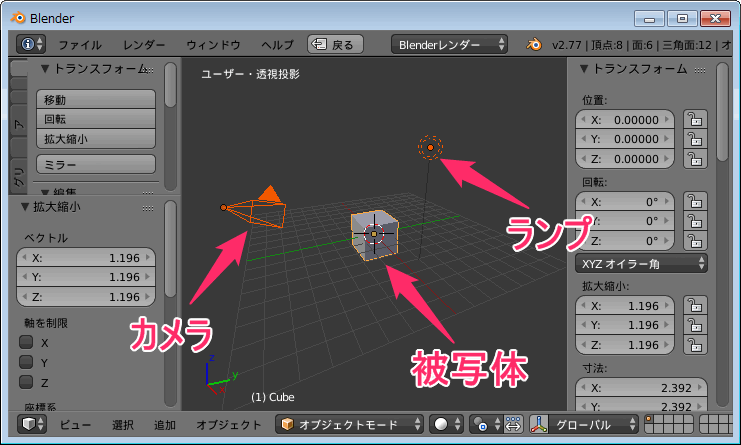Click the 戻る button

(x=336, y=44)
